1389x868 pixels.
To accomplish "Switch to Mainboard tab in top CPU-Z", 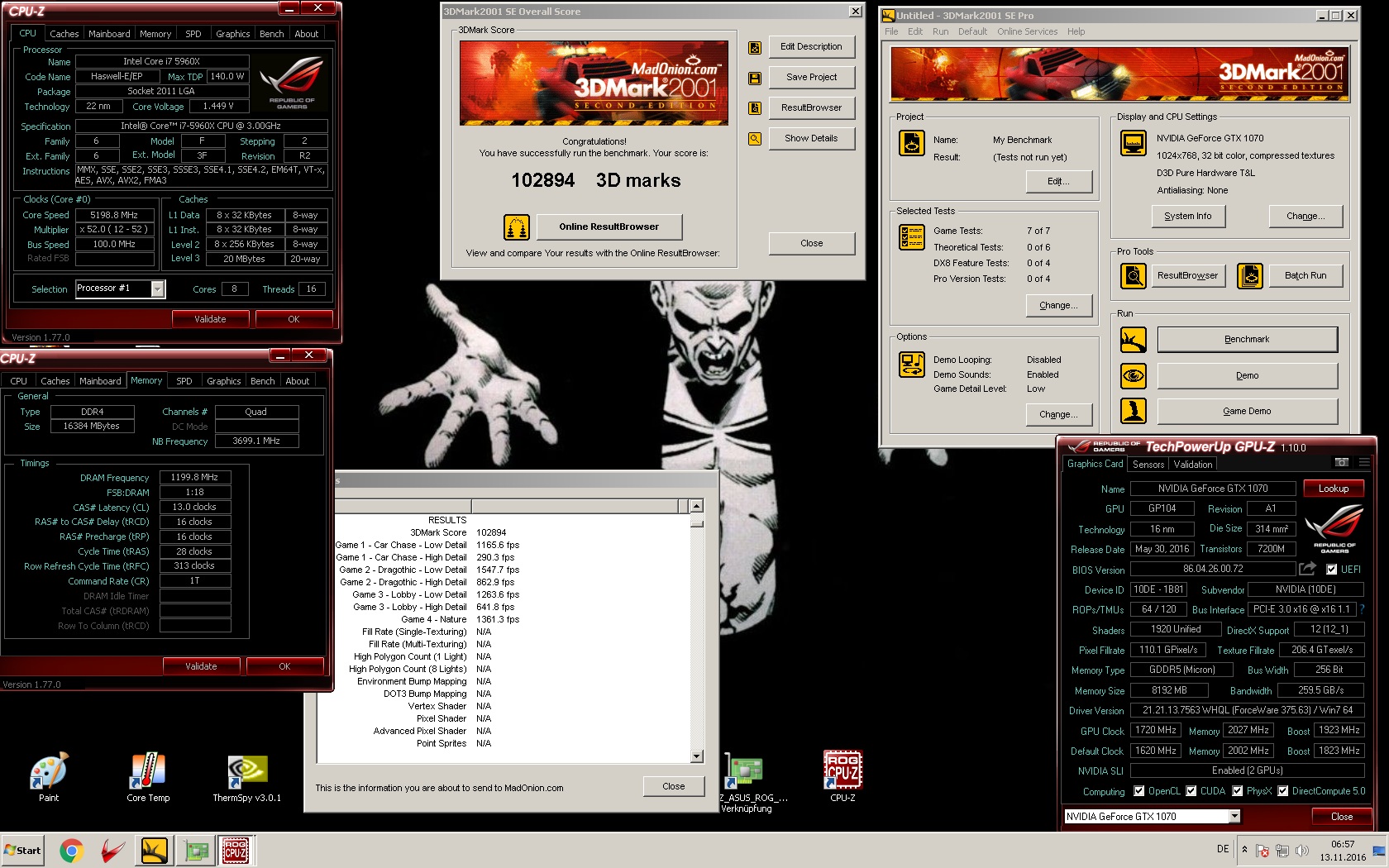I will tap(109, 34).
